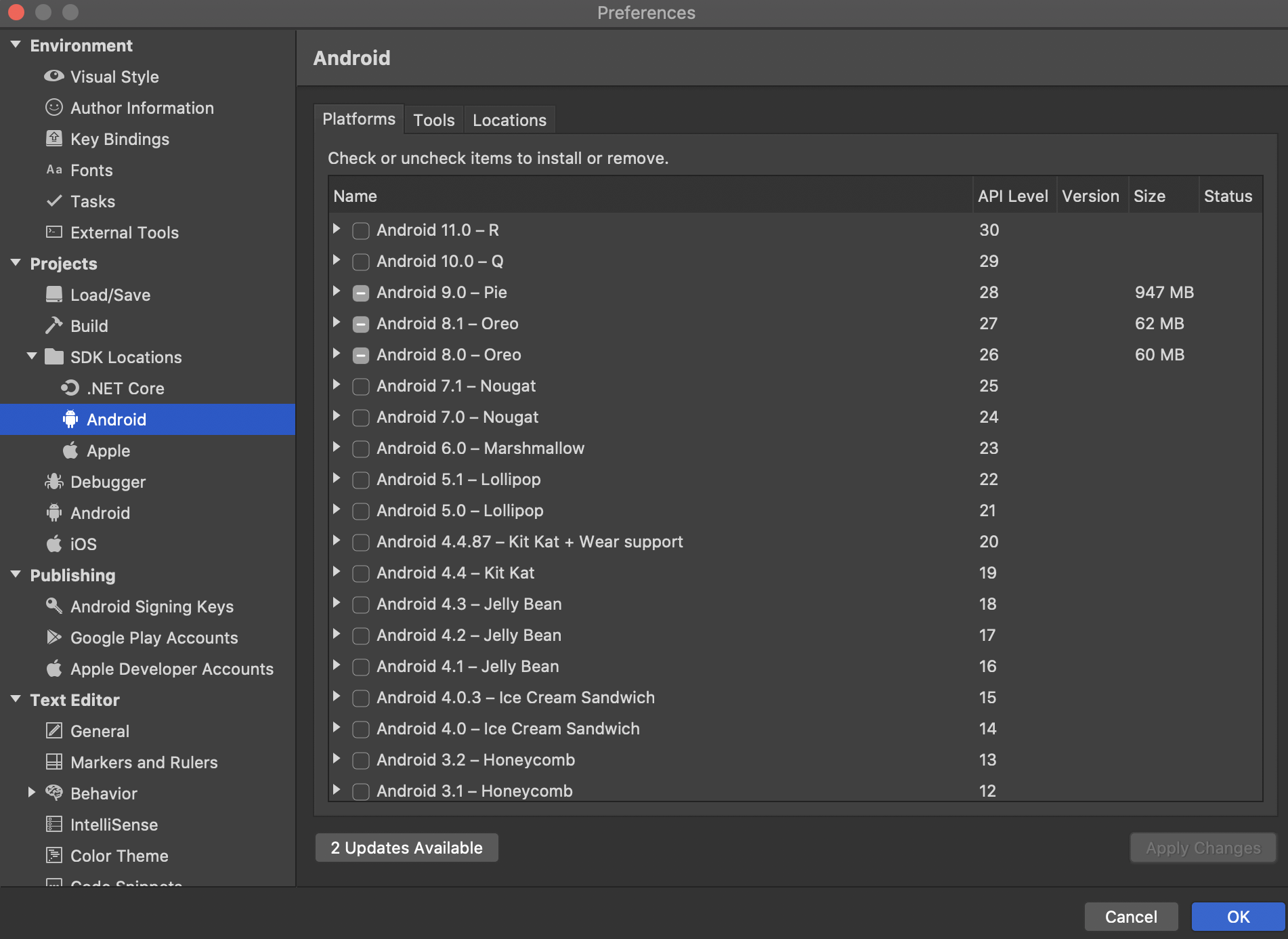This screenshot has width=1288, height=939.
Task: Click the Key Bindings keyboard icon
Action: tap(53, 139)
